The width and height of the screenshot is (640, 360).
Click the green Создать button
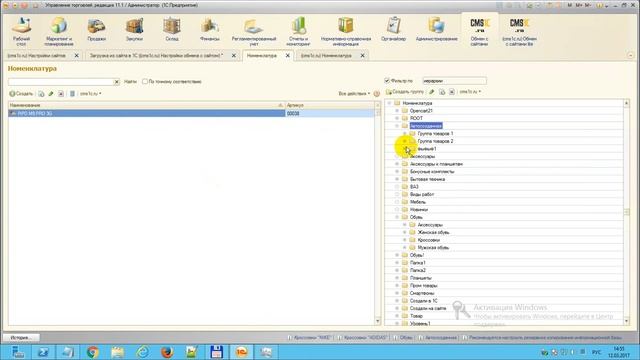[21, 93]
